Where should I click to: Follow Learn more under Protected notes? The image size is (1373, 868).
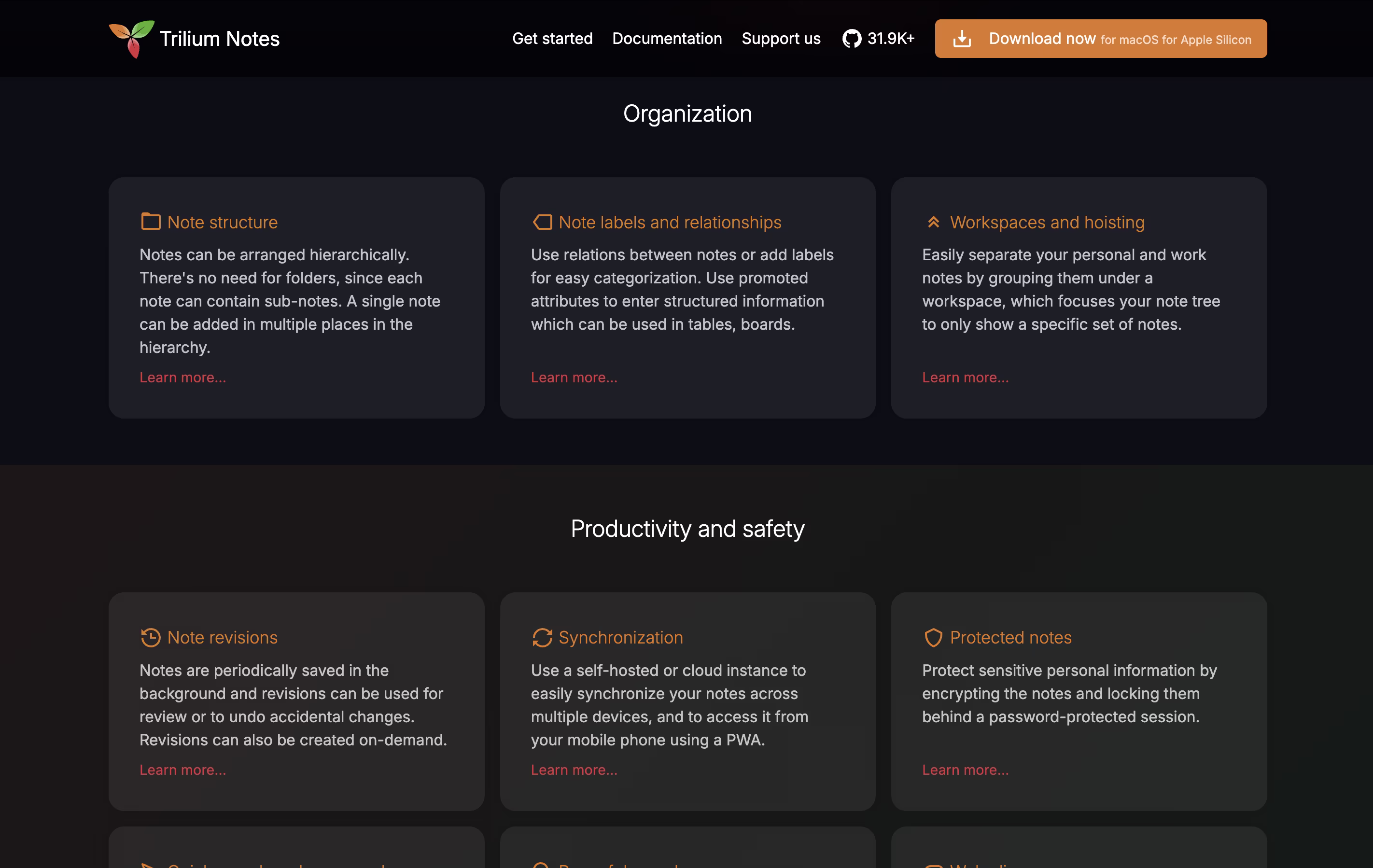[965, 770]
